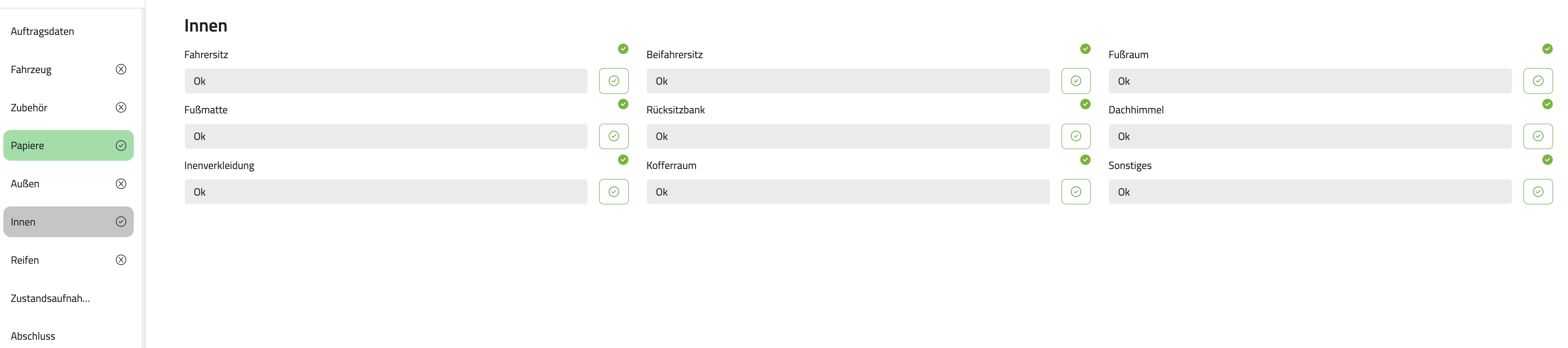Click the check-circle icon beside Papiere

click(x=121, y=145)
